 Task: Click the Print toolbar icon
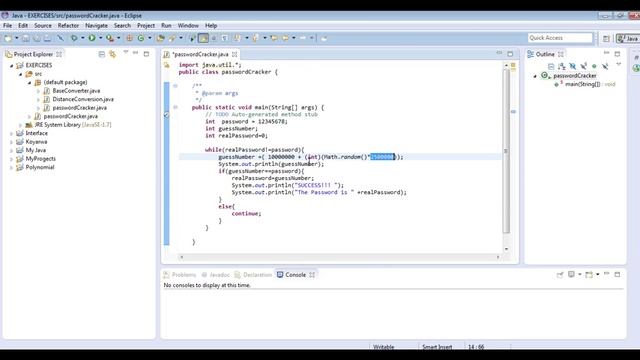47,38
